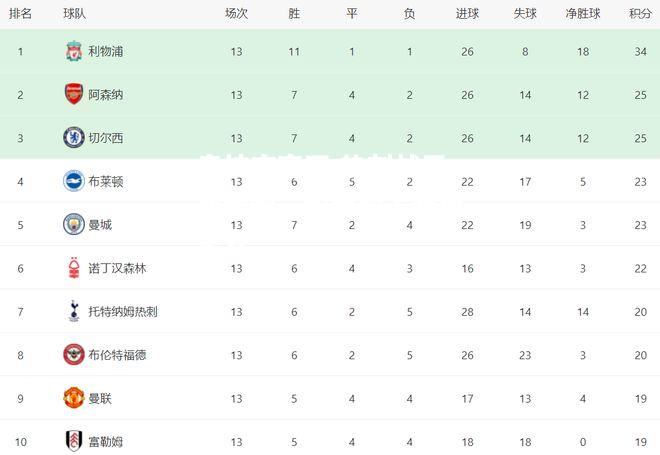This screenshot has height=455, width=660.
Task: Select the 净胜球 column header
Action: tap(583, 14)
